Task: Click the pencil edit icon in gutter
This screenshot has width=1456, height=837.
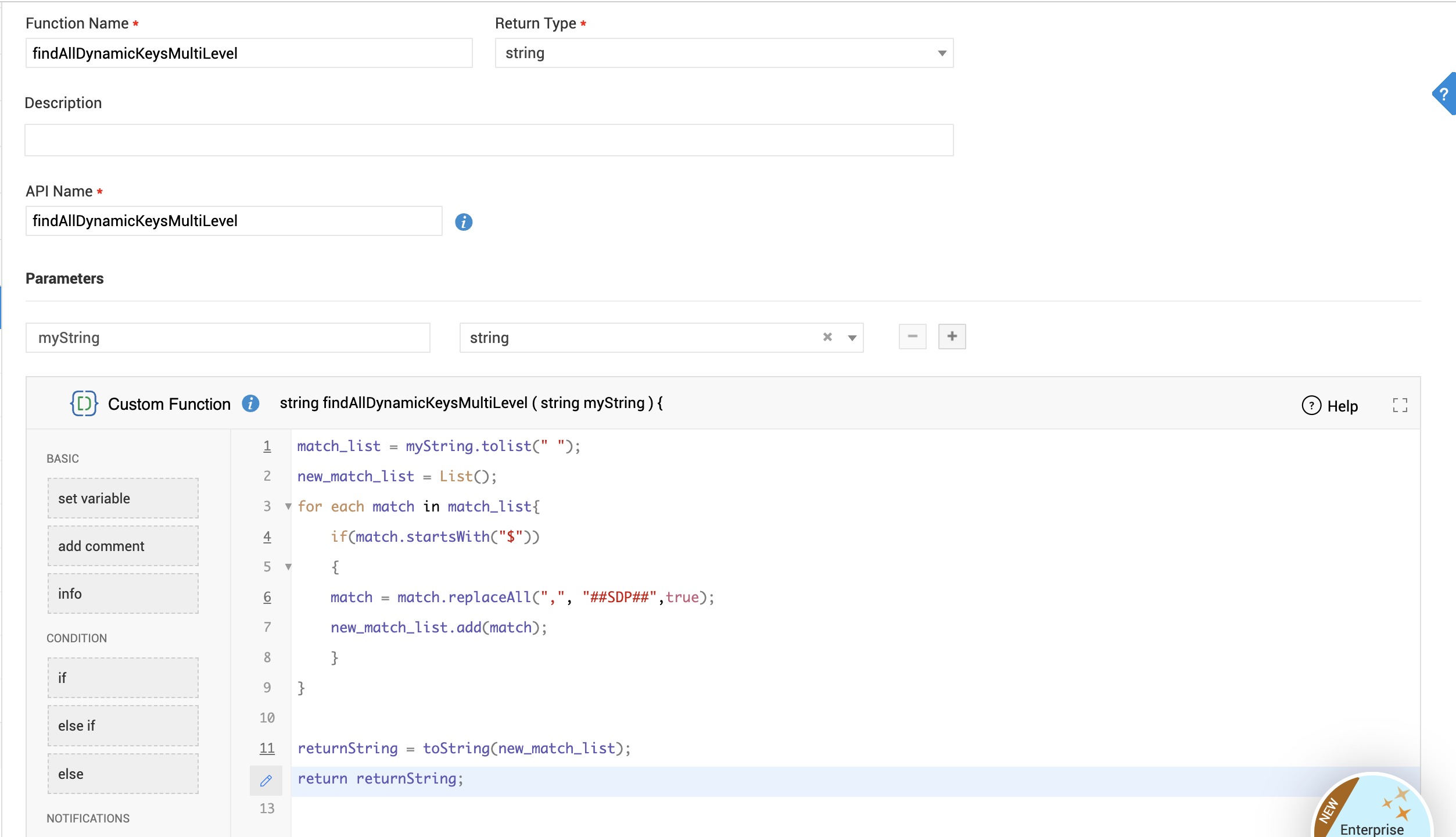Action: [266, 781]
